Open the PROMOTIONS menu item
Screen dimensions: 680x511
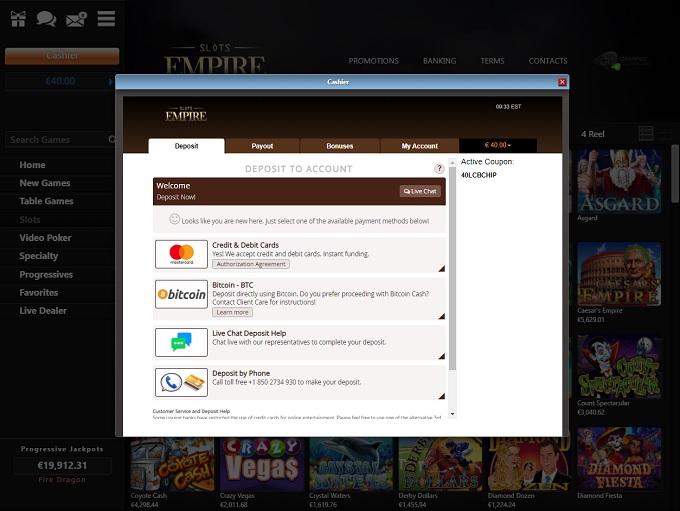373,61
